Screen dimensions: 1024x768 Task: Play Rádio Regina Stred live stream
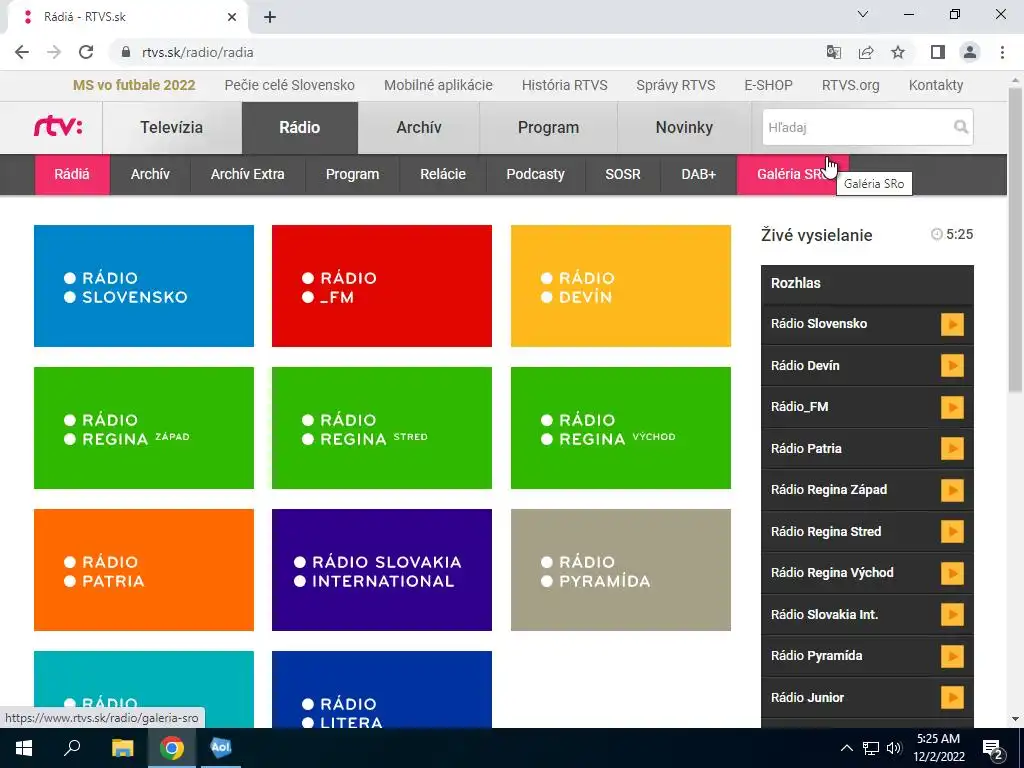tap(952, 532)
